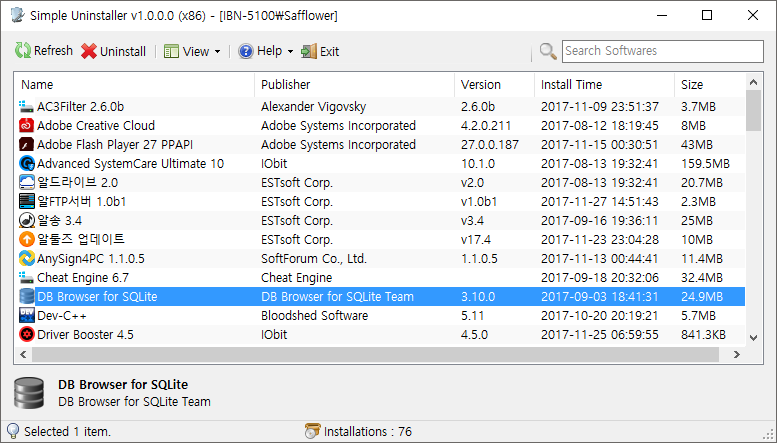
Task: Click the vertical scrollbar down arrow
Action: (753, 337)
